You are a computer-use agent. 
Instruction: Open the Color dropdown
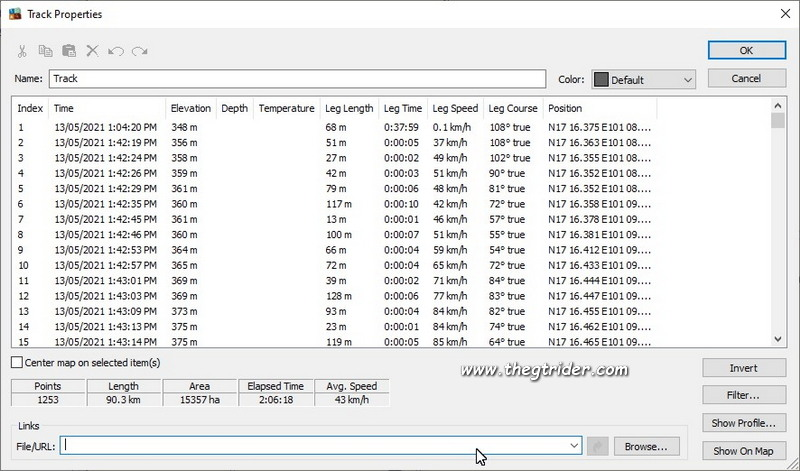pos(686,80)
